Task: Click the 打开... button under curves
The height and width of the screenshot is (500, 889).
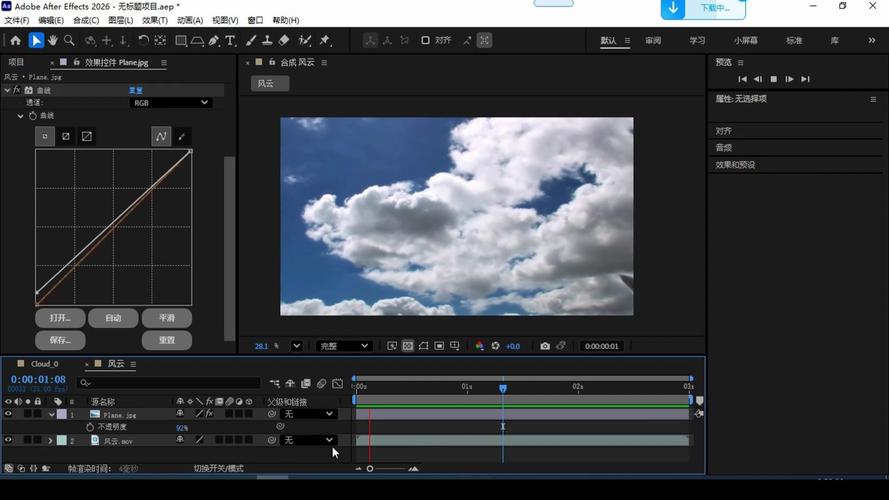Action: pyautogui.click(x=60, y=318)
